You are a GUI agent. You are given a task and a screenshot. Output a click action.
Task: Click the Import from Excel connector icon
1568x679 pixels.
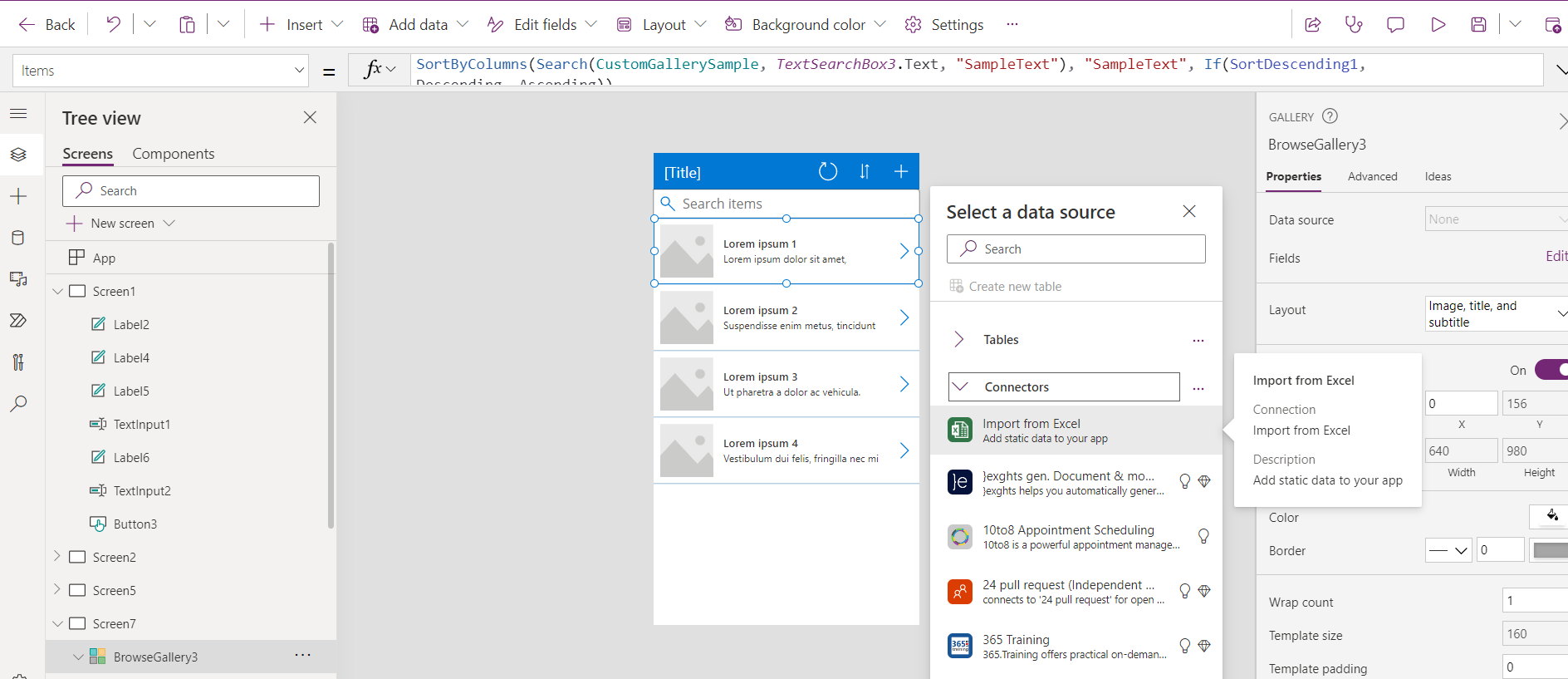(x=960, y=430)
